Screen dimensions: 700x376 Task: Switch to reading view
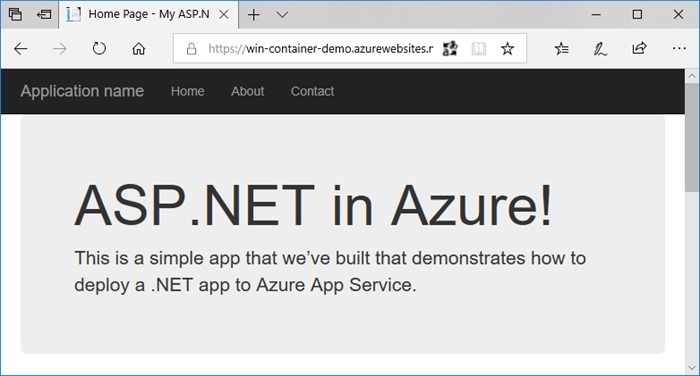coord(479,49)
